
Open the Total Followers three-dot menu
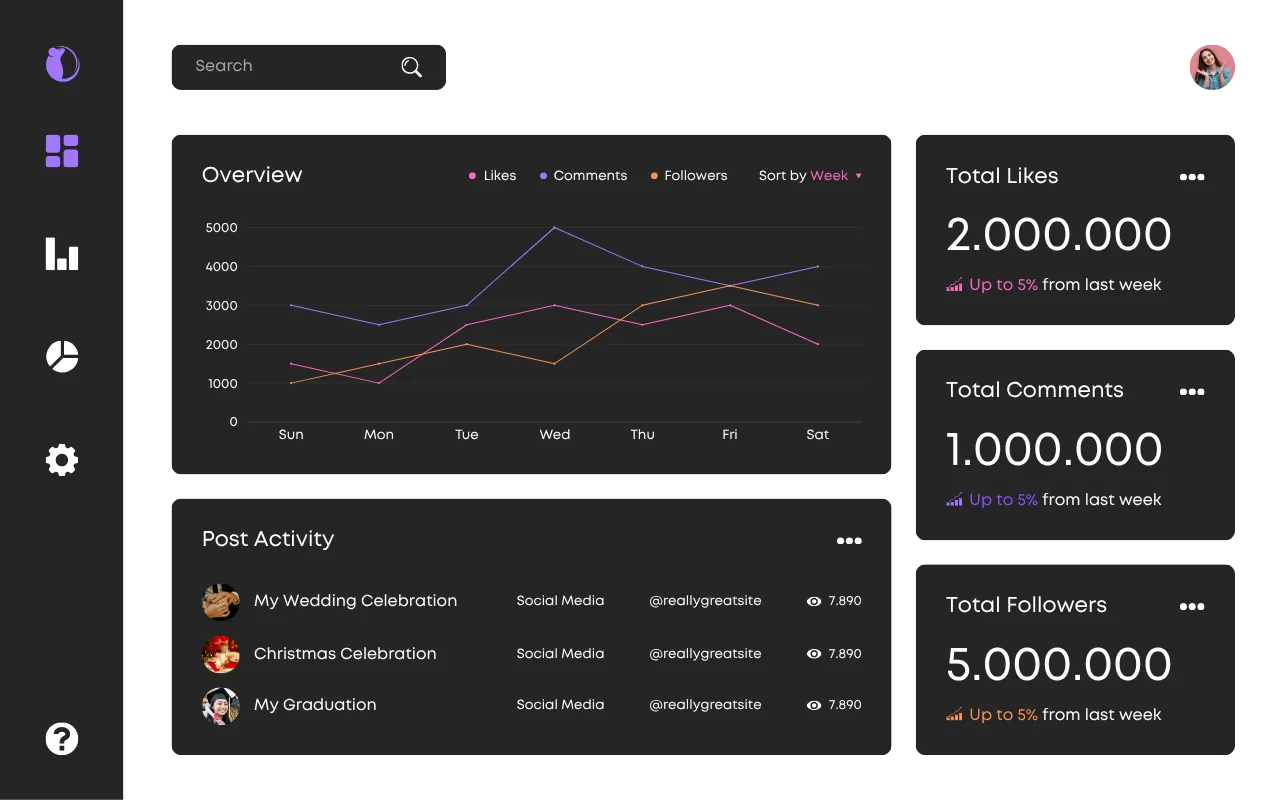click(x=1192, y=607)
